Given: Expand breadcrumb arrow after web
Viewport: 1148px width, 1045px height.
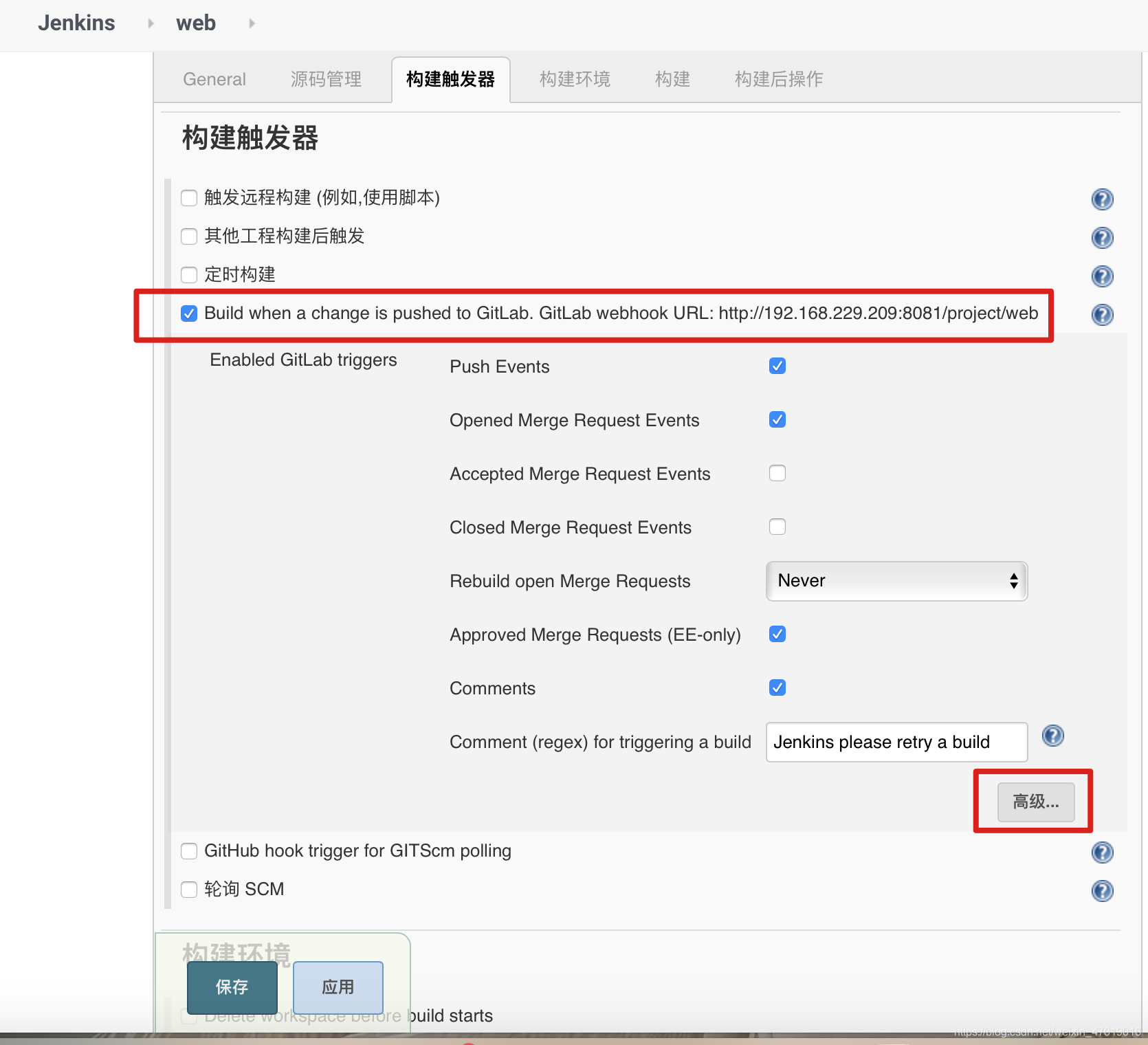Looking at the screenshot, I should click(252, 23).
